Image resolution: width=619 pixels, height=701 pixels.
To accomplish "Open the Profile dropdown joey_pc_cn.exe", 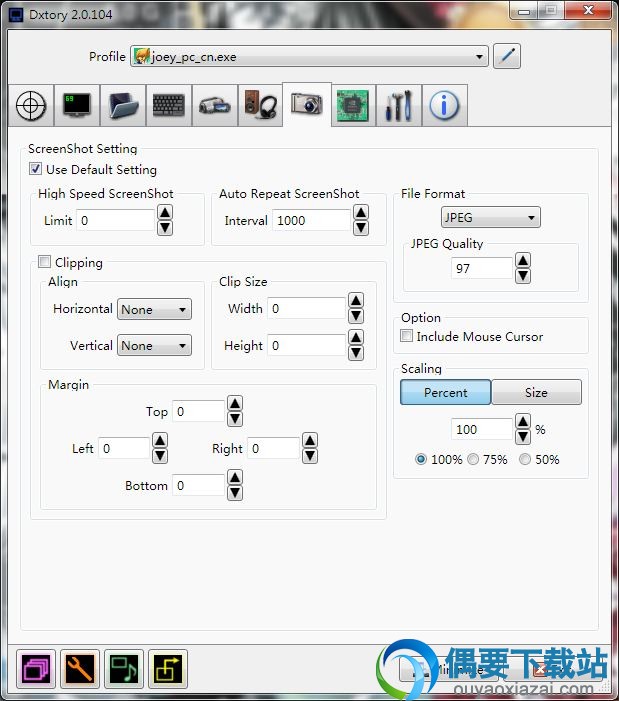I will point(309,56).
